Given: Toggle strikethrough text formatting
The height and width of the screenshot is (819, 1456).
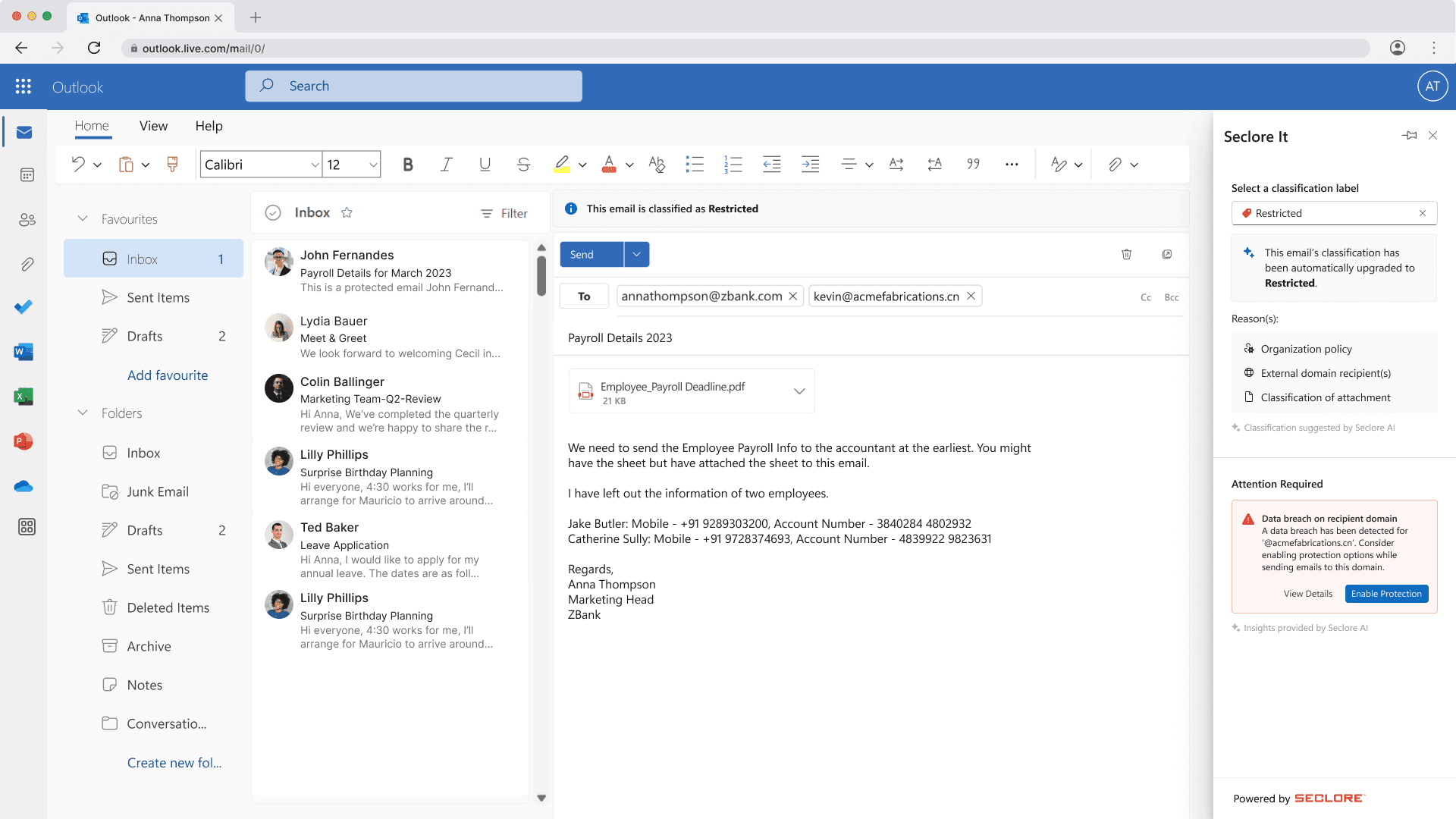Looking at the screenshot, I should (x=523, y=165).
